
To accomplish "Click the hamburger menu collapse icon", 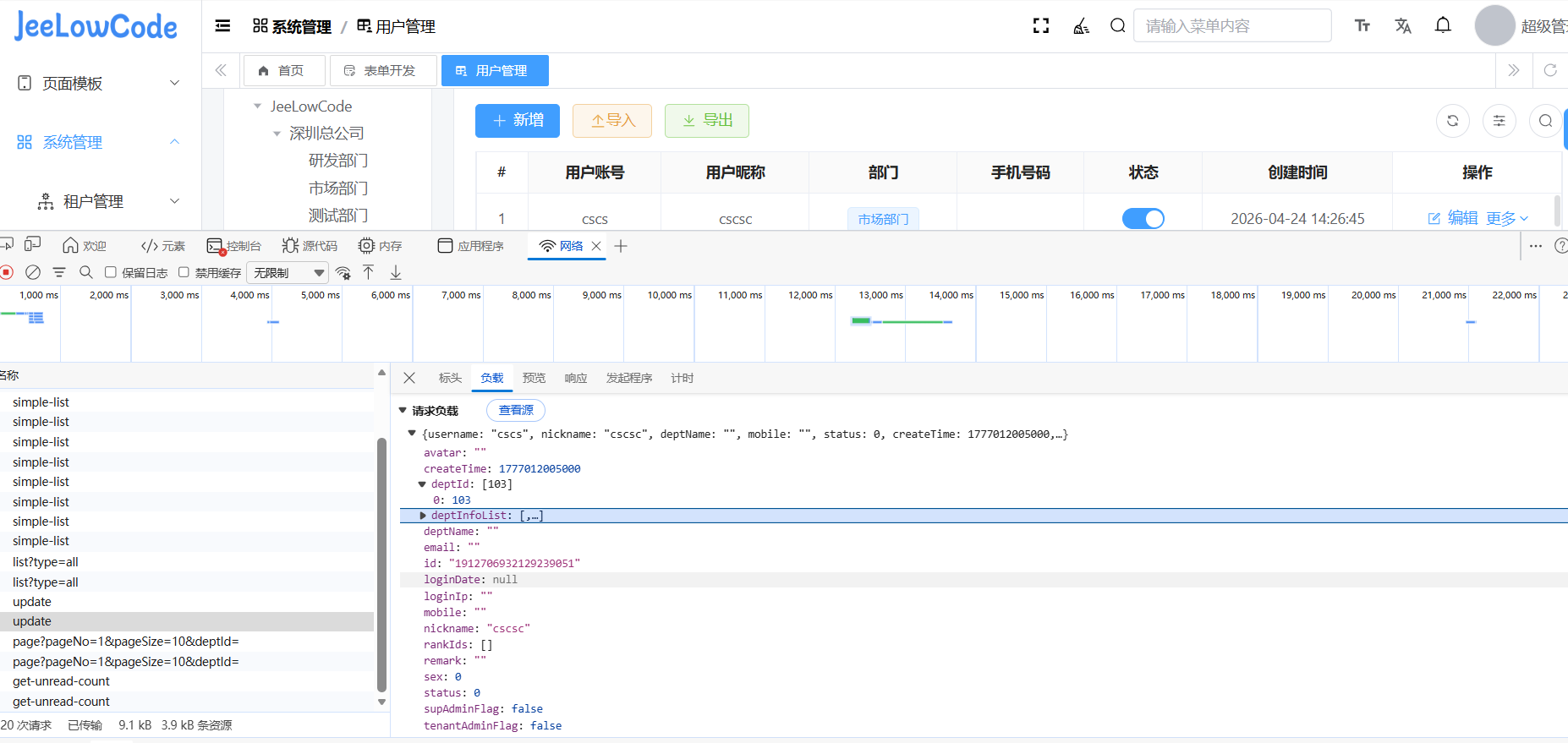I will (222, 26).
